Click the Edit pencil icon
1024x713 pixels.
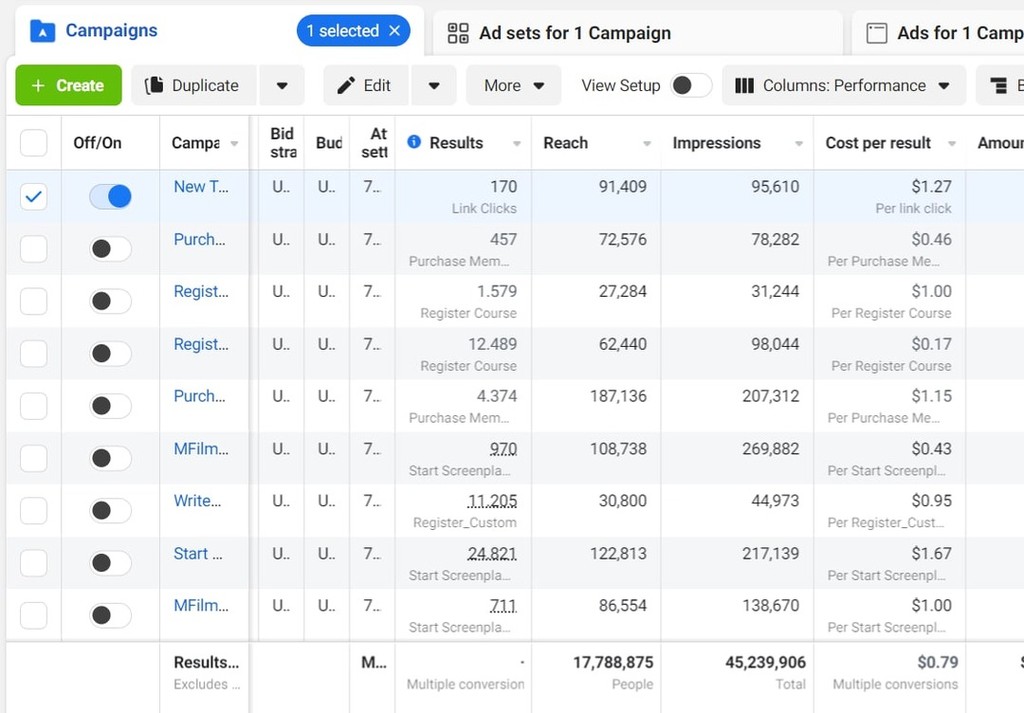(346, 86)
